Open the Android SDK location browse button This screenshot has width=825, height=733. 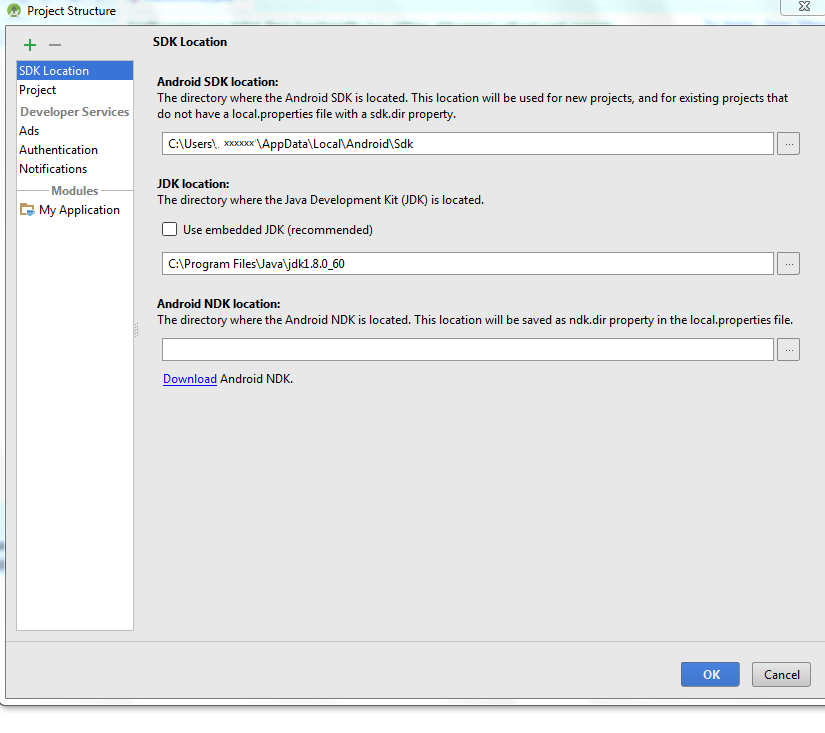(788, 143)
